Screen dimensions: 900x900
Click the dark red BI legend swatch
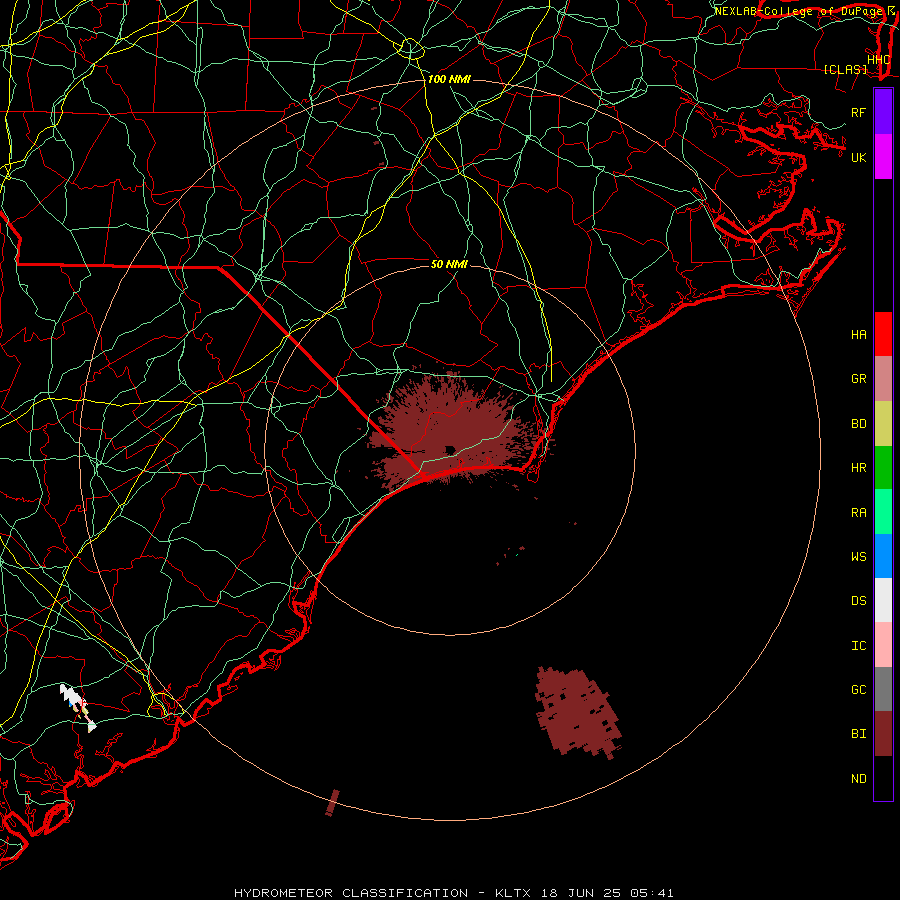pos(883,734)
